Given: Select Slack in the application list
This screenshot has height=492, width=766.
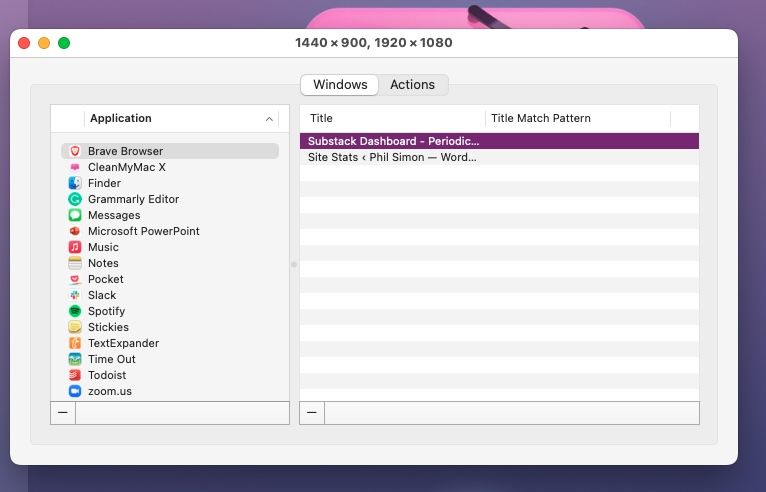Looking at the screenshot, I should 102,295.
